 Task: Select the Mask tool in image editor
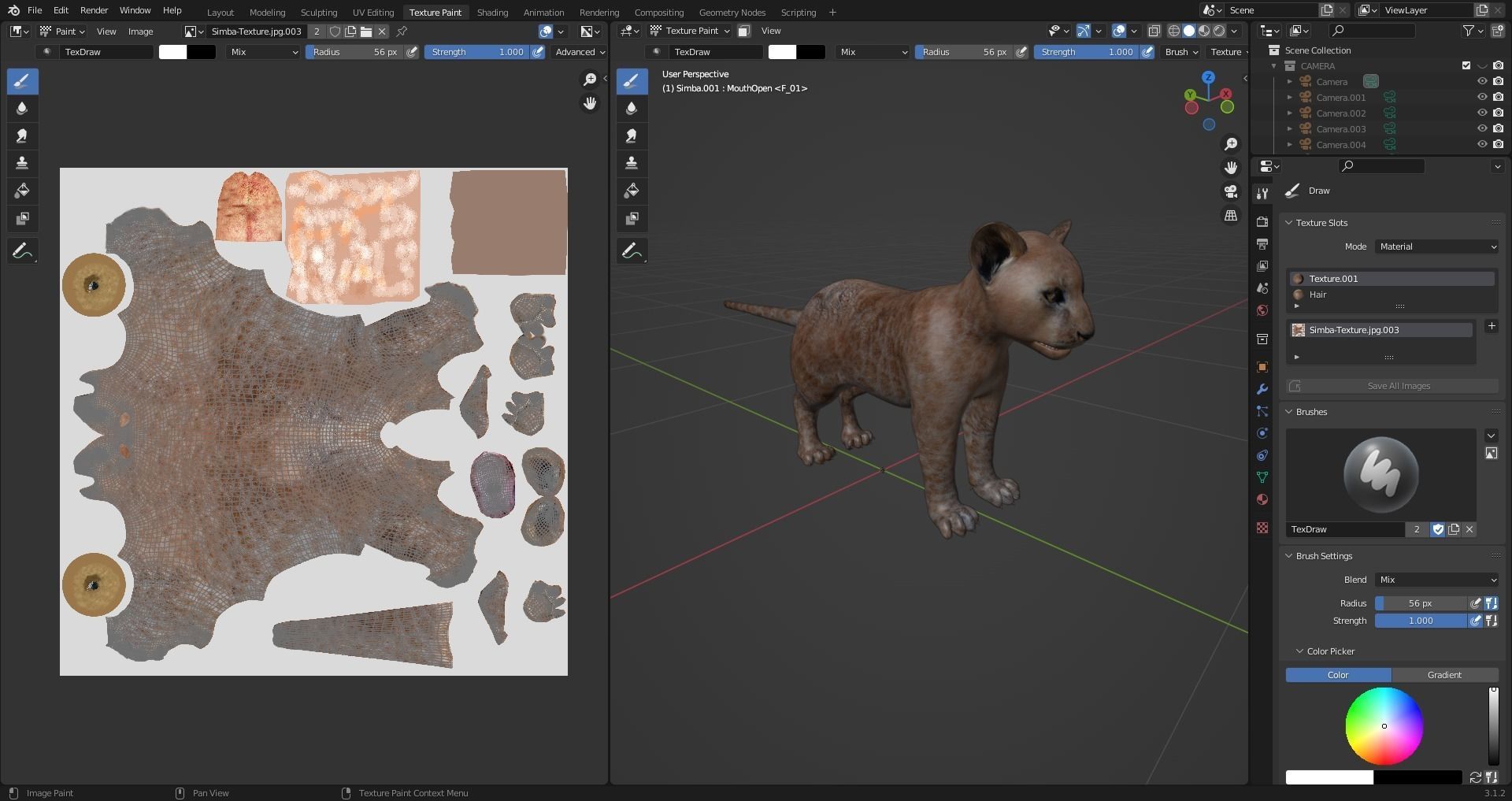(22, 218)
